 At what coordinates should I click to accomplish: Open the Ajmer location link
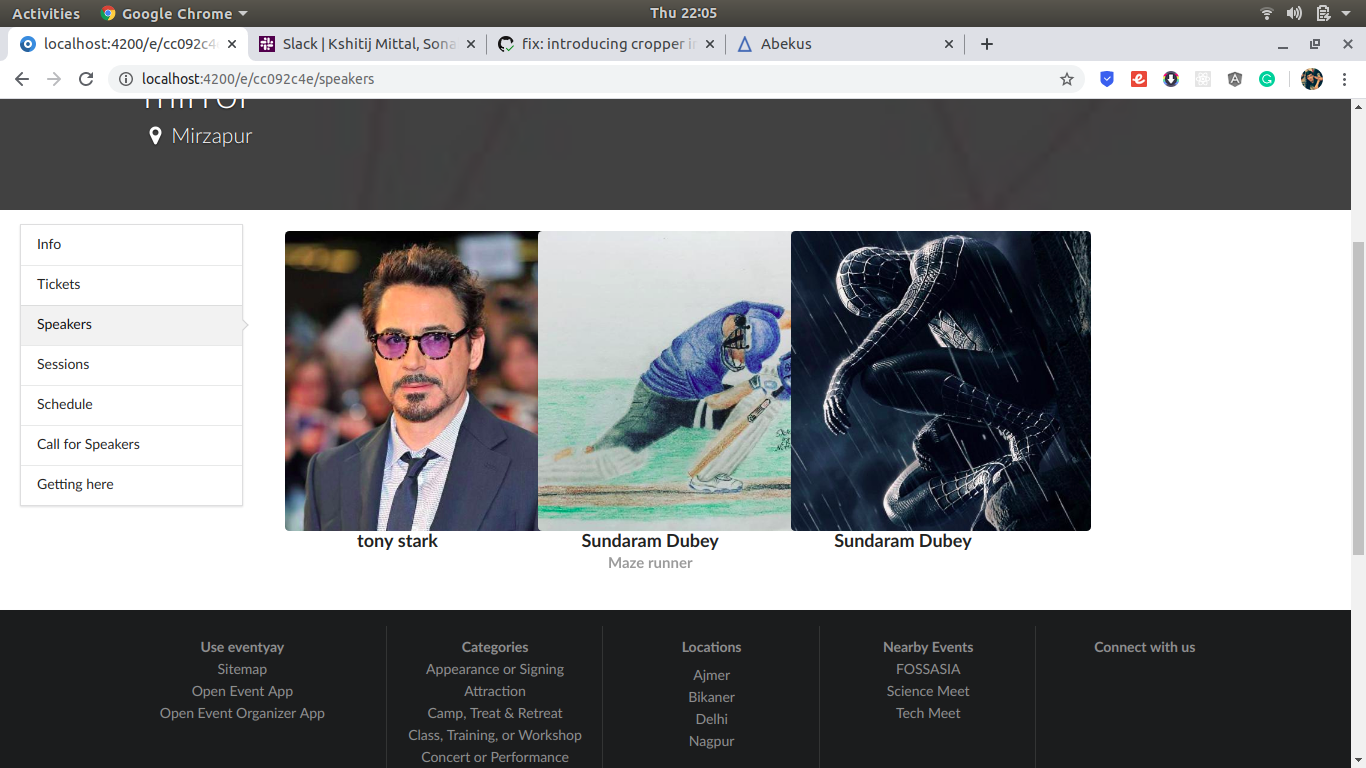point(712,675)
